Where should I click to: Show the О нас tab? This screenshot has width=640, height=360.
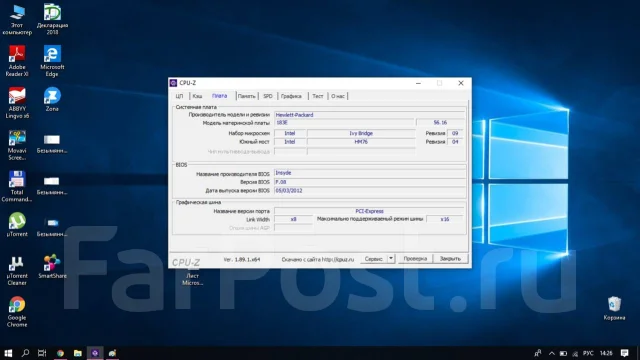[338, 96]
